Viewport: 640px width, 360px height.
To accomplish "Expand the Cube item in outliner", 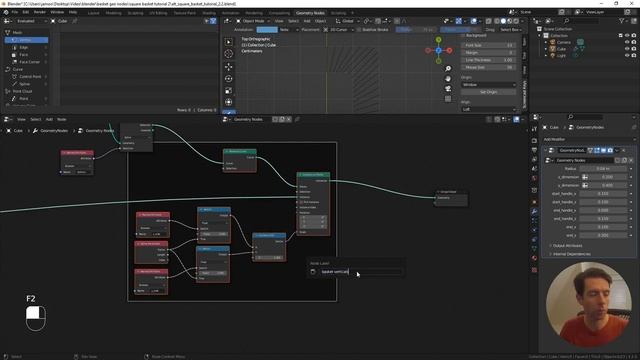I will click(546, 49).
